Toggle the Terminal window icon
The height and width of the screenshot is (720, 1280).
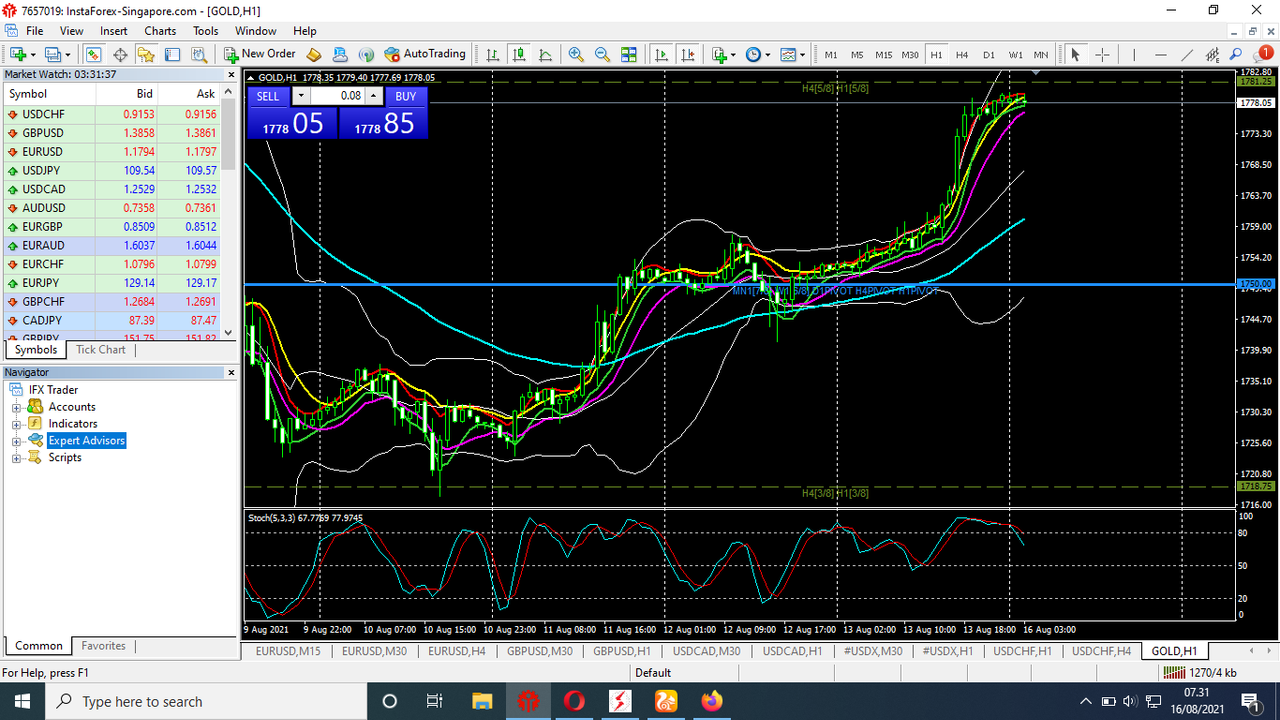point(172,54)
